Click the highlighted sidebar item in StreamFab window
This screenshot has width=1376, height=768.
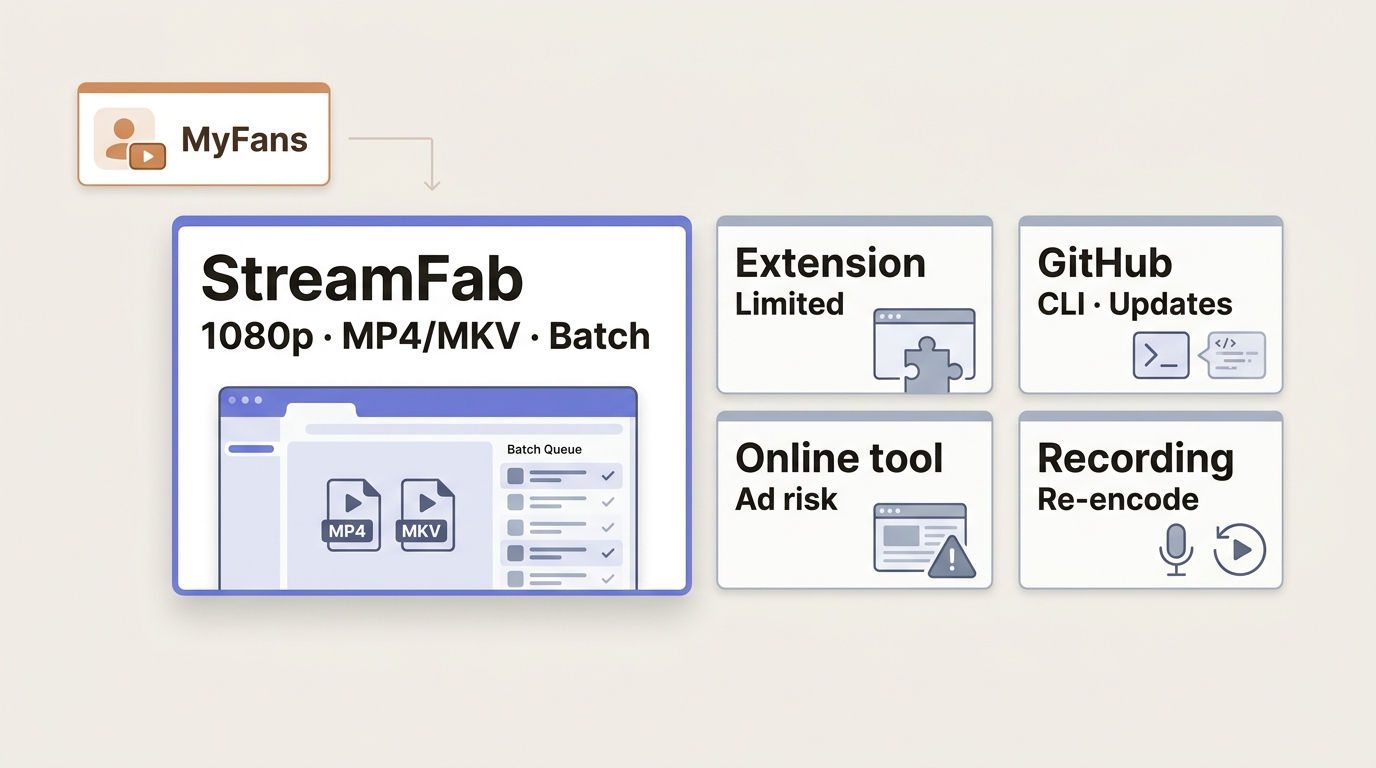click(x=251, y=449)
